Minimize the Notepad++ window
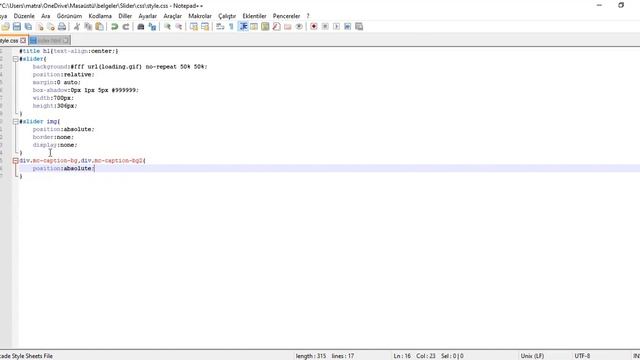640x360 pixels. click(x=599, y=5)
